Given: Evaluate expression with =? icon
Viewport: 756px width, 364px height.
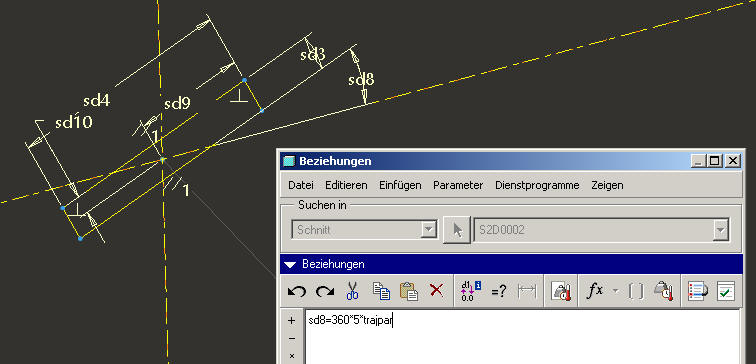Looking at the screenshot, I should [499, 292].
